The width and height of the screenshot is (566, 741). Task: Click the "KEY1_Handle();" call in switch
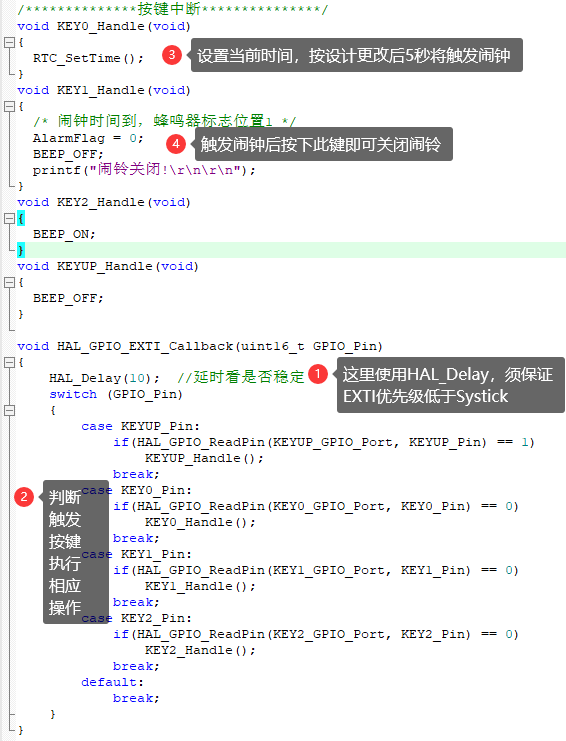point(200,586)
